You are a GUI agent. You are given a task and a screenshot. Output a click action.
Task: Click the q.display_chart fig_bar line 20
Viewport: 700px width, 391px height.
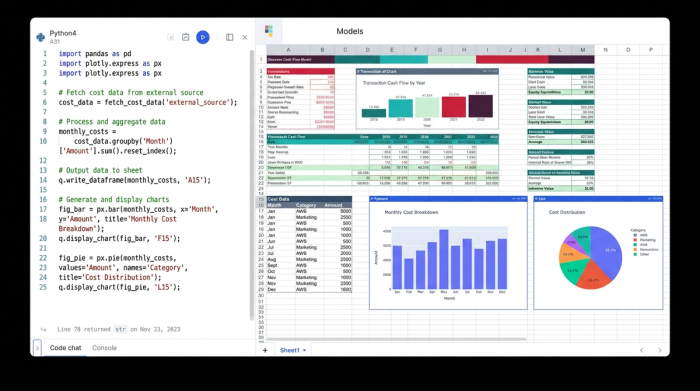click(x=119, y=238)
